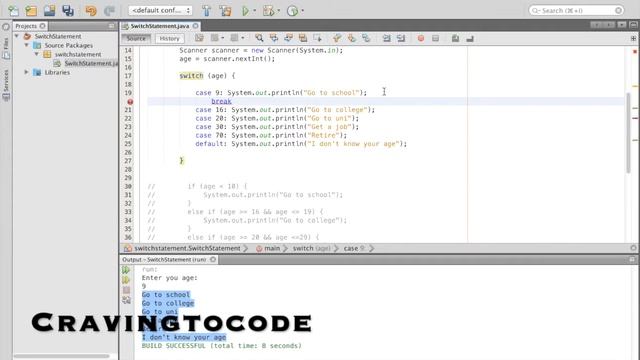Close the Output SwitchStatement run tab
This screenshot has height=360, width=640.
[213, 260]
